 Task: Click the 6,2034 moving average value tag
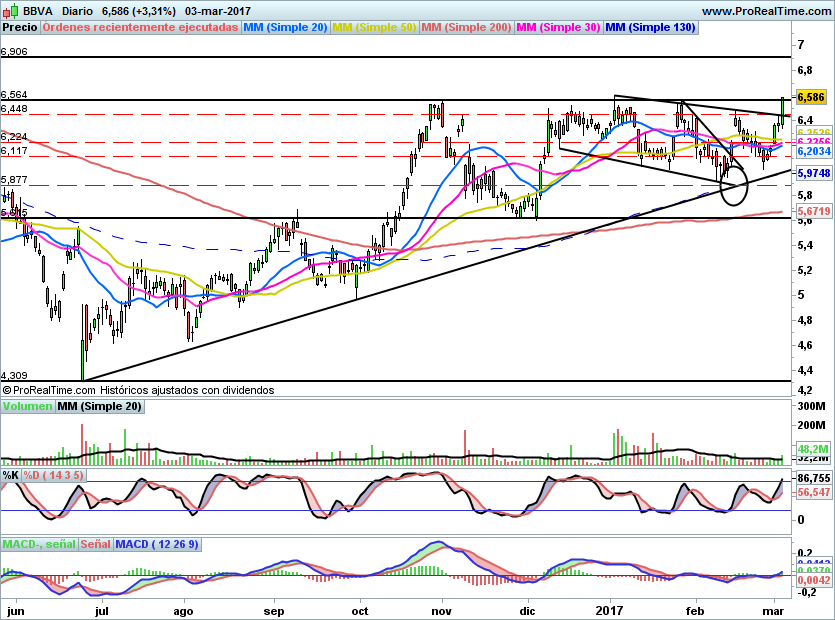tap(814, 151)
